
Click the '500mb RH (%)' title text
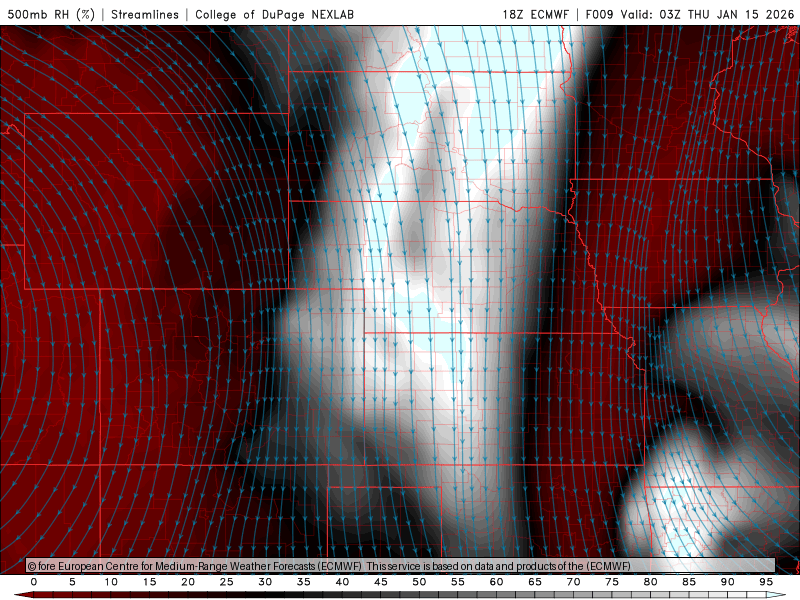(51, 14)
